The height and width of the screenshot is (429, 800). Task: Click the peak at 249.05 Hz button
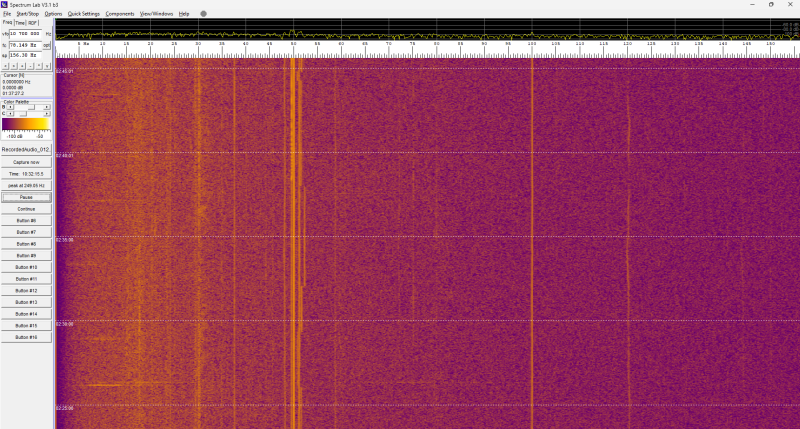click(x=26, y=186)
